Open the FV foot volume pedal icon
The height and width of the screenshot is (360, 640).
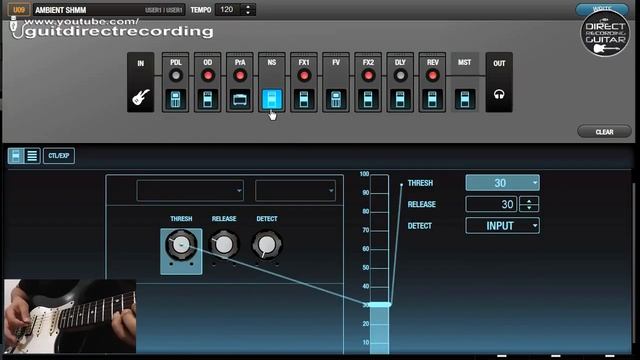(336, 99)
